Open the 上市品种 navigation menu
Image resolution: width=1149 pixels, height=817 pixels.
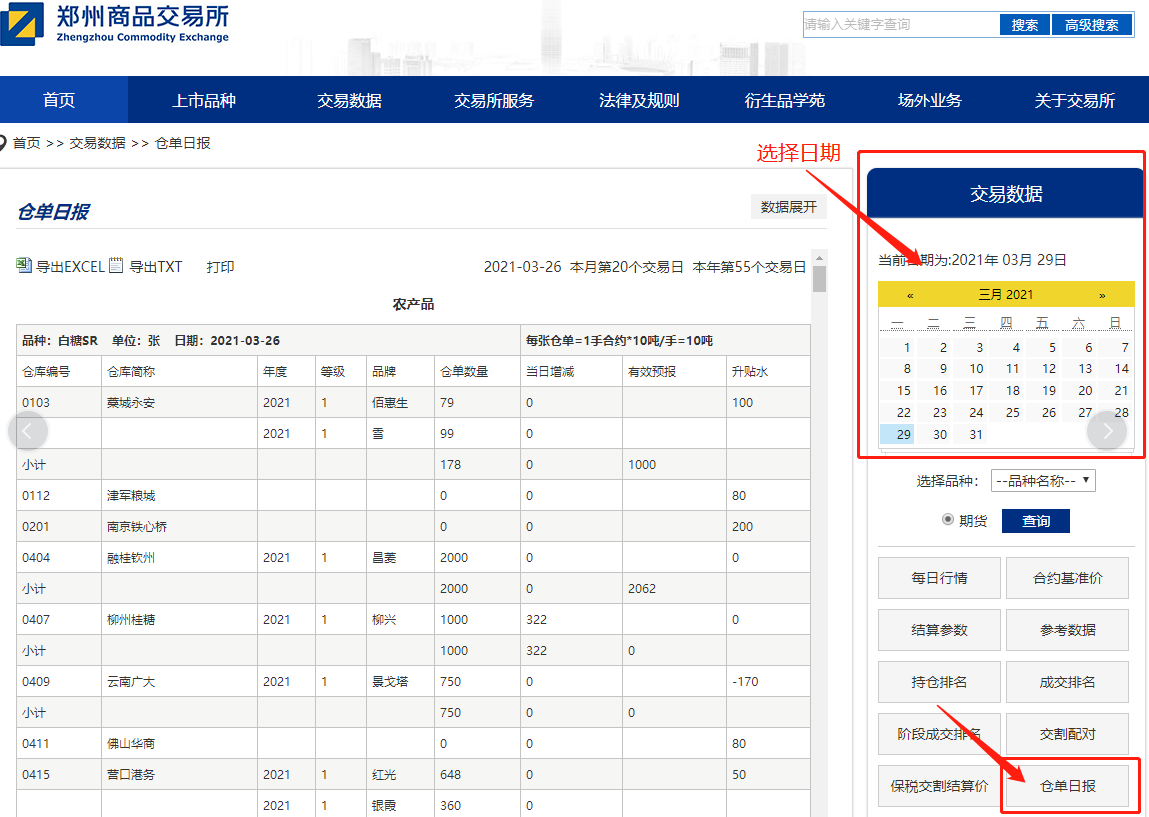pyautogui.click(x=204, y=100)
